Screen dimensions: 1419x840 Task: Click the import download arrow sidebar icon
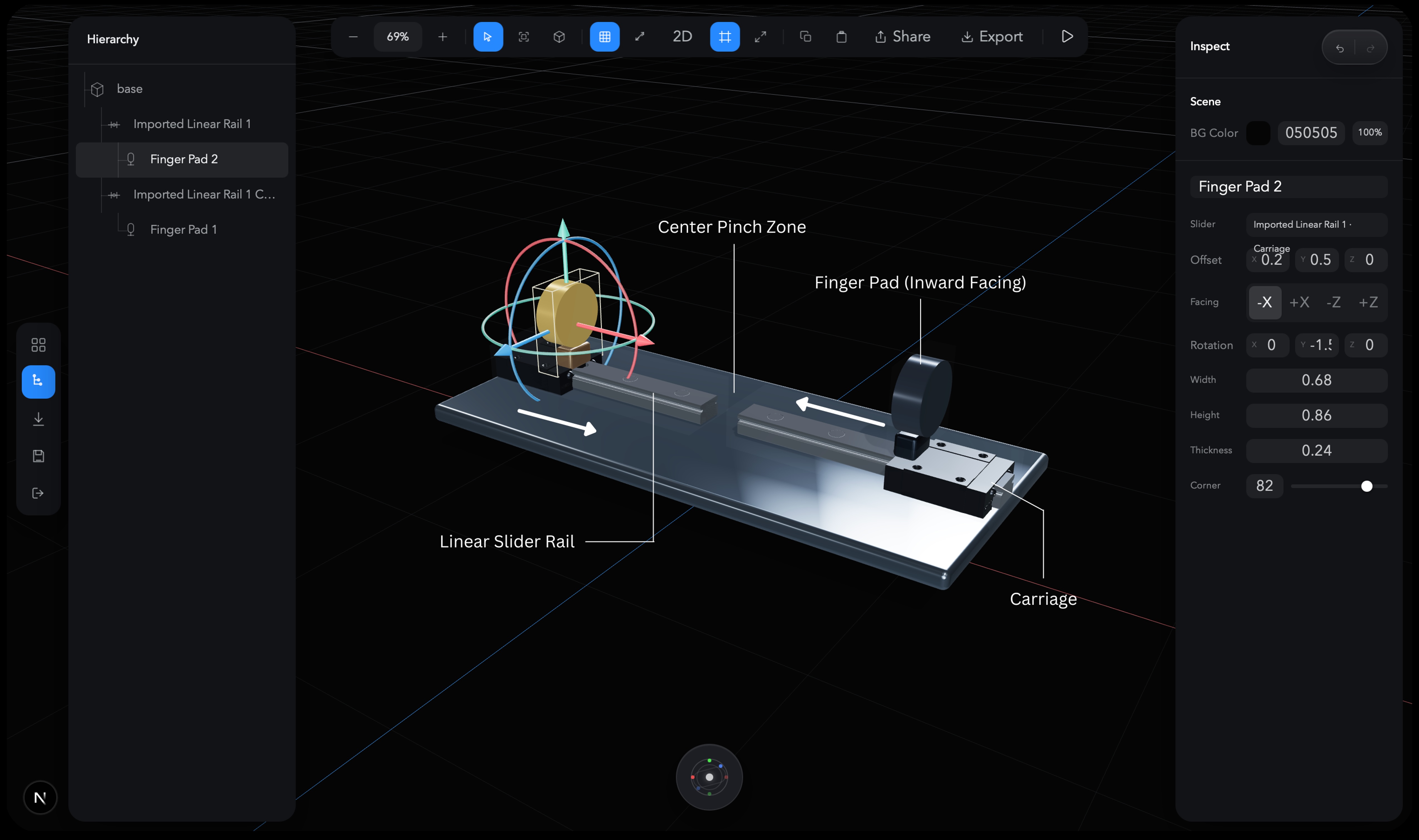(x=38, y=419)
